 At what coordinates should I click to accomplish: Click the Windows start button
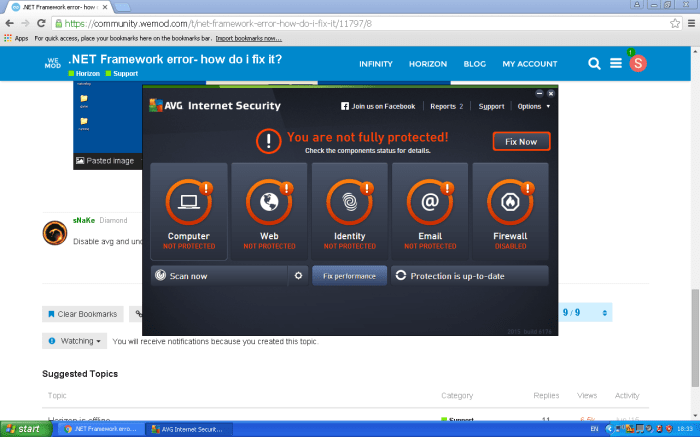(x=25, y=429)
